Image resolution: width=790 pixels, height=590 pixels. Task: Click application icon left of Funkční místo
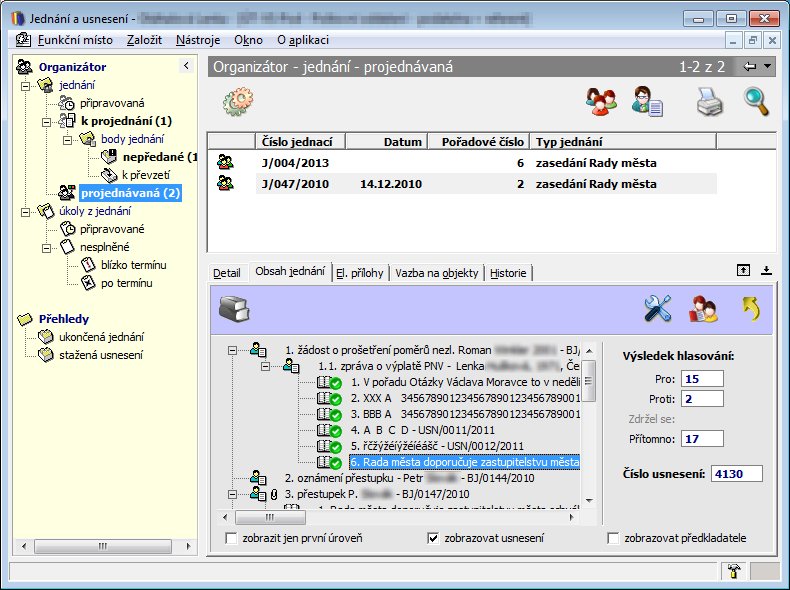pos(23,39)
